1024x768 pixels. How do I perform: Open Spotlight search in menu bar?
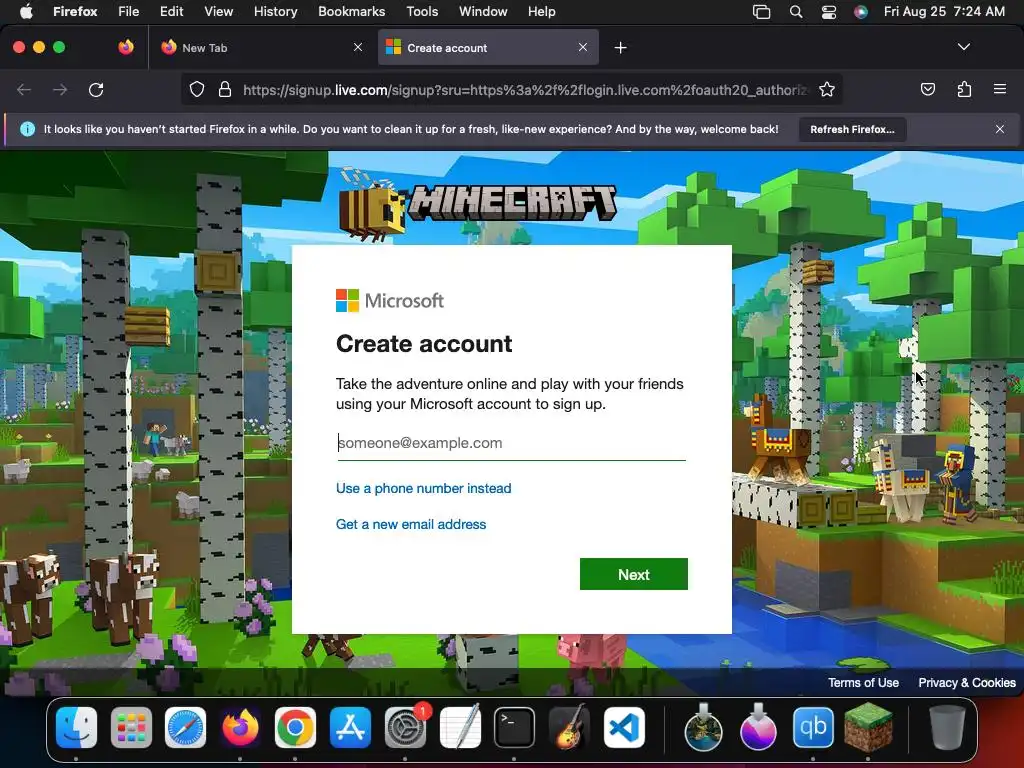tap(795, 12)
